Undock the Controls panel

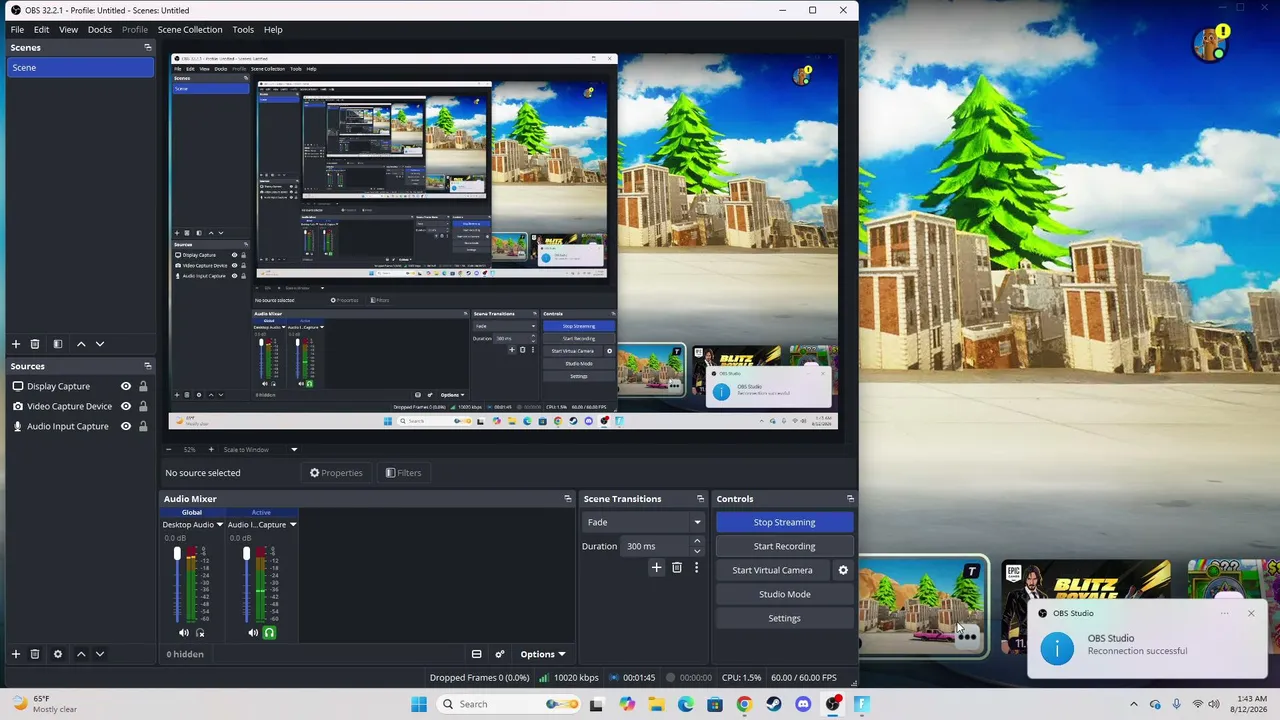(850, 498)
